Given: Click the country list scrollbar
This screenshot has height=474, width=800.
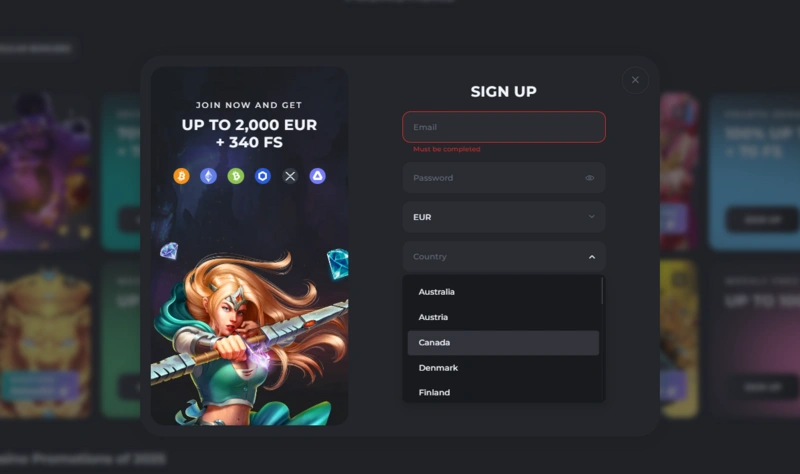Looking at the screenshot, I should (x=603, y=291).
